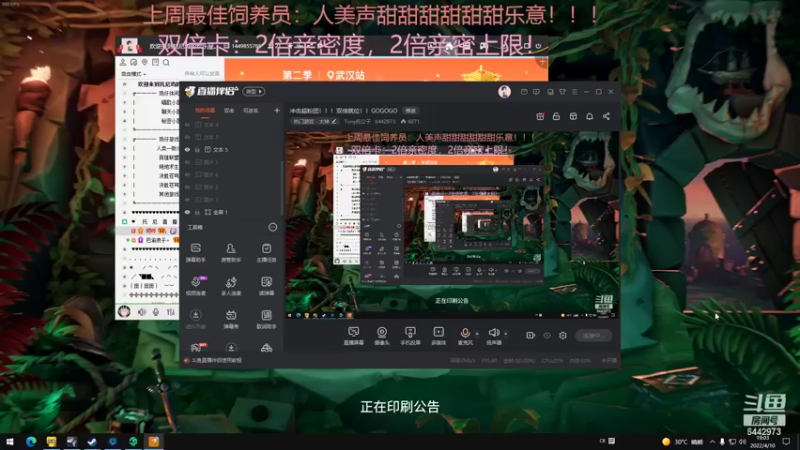Add the 摄像头 camera source
The height and width of the screenshot is (450, 800).
382,336
